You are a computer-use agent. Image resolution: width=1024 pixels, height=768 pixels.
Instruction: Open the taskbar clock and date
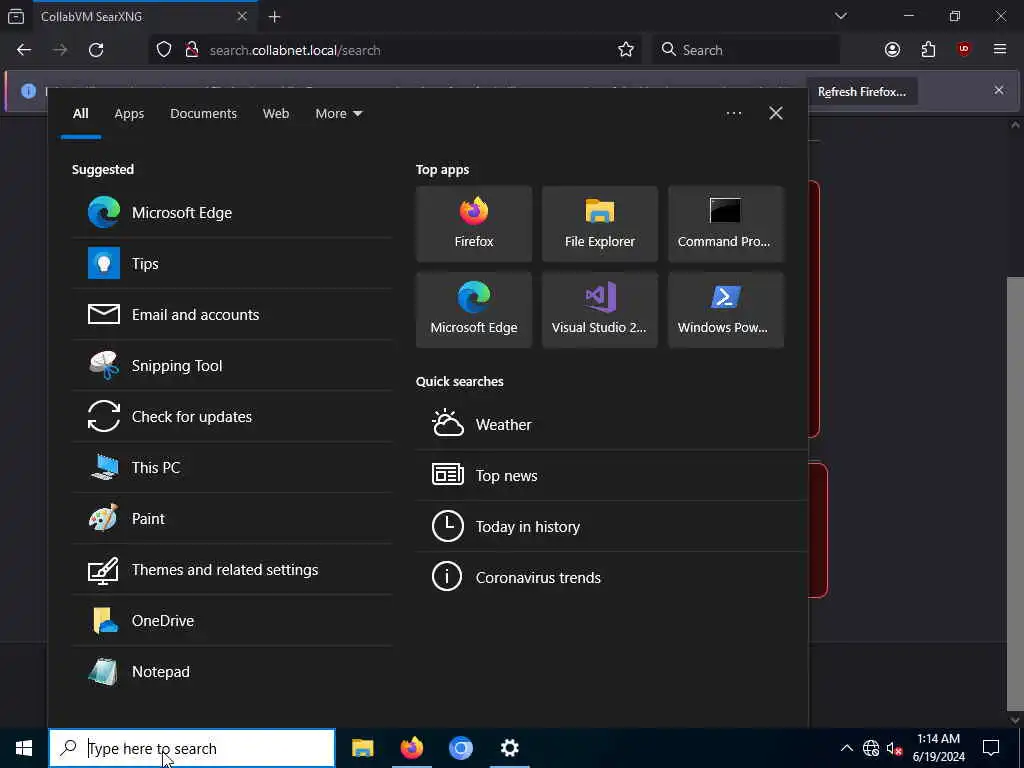click(x=938, y=748)
